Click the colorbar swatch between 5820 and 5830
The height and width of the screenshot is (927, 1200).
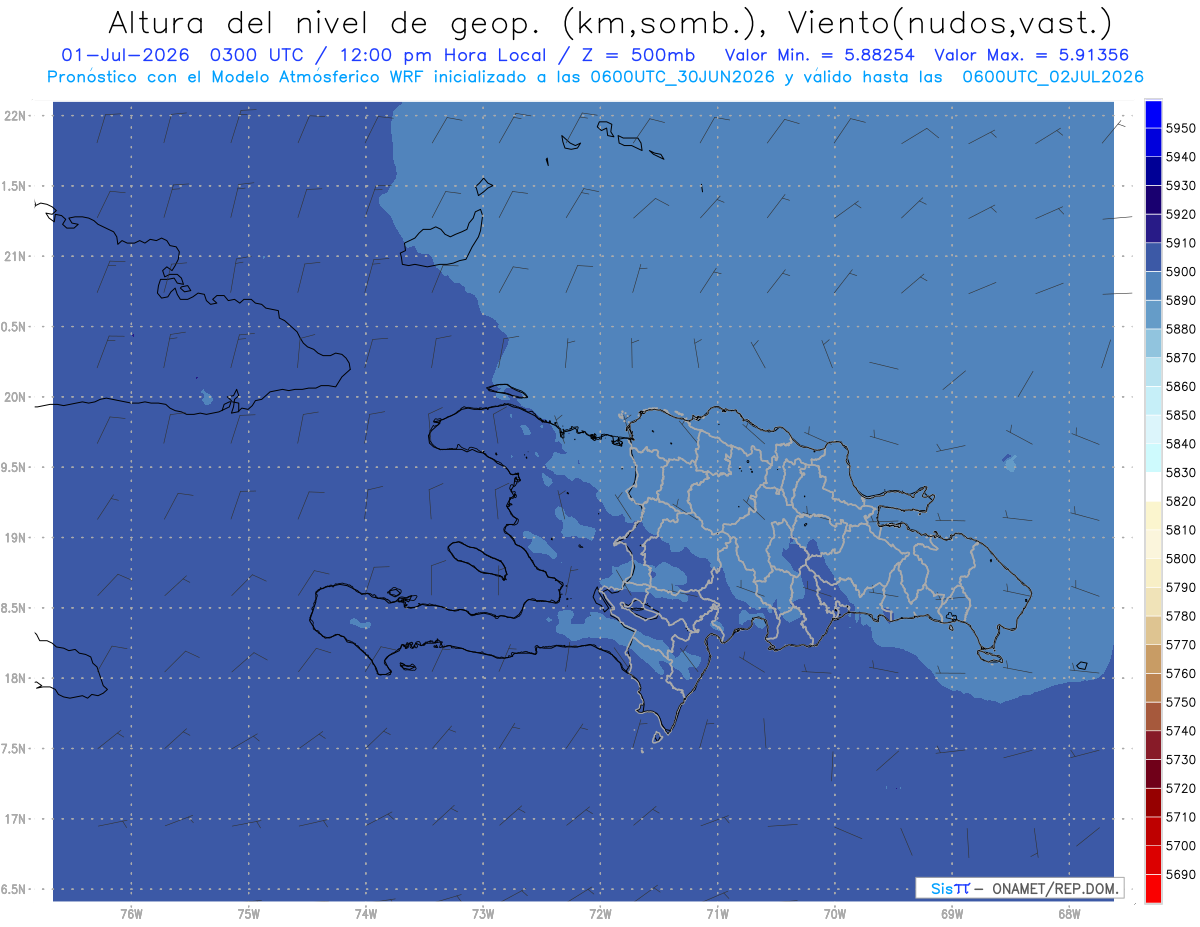click(1153, 487)
